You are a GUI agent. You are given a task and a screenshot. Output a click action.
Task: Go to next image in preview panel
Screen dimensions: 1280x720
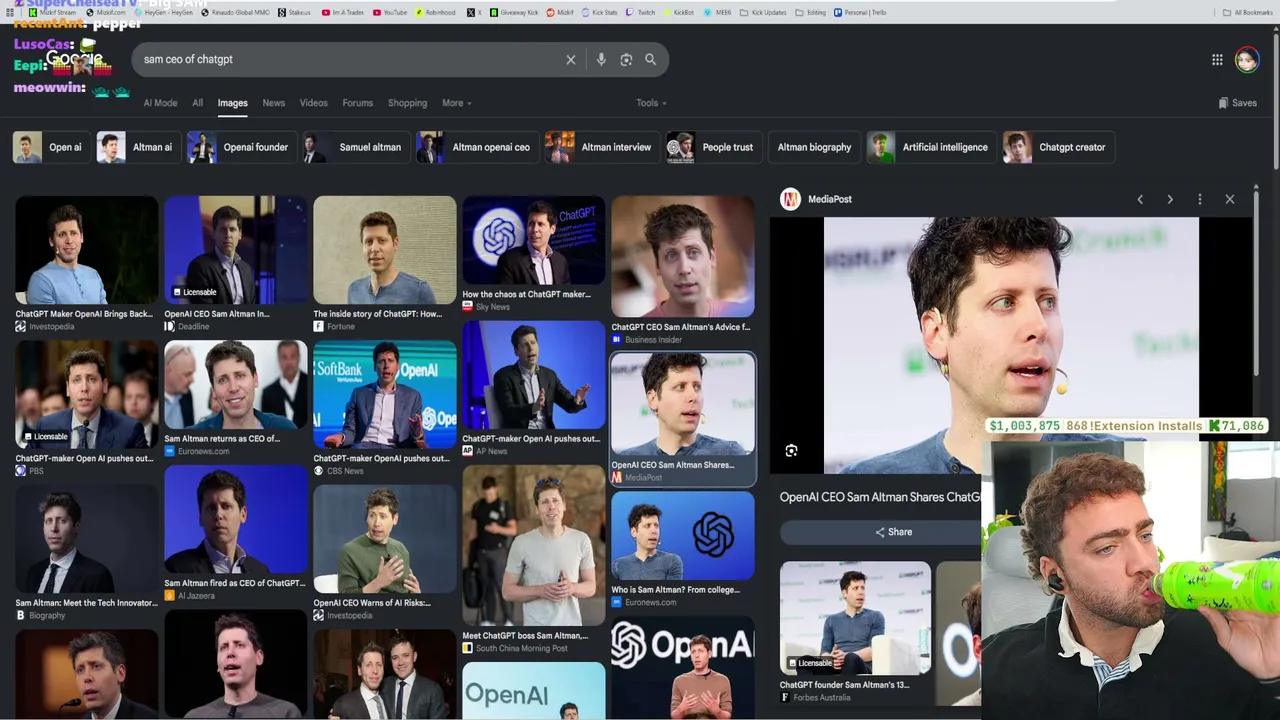click(1170, 199)
